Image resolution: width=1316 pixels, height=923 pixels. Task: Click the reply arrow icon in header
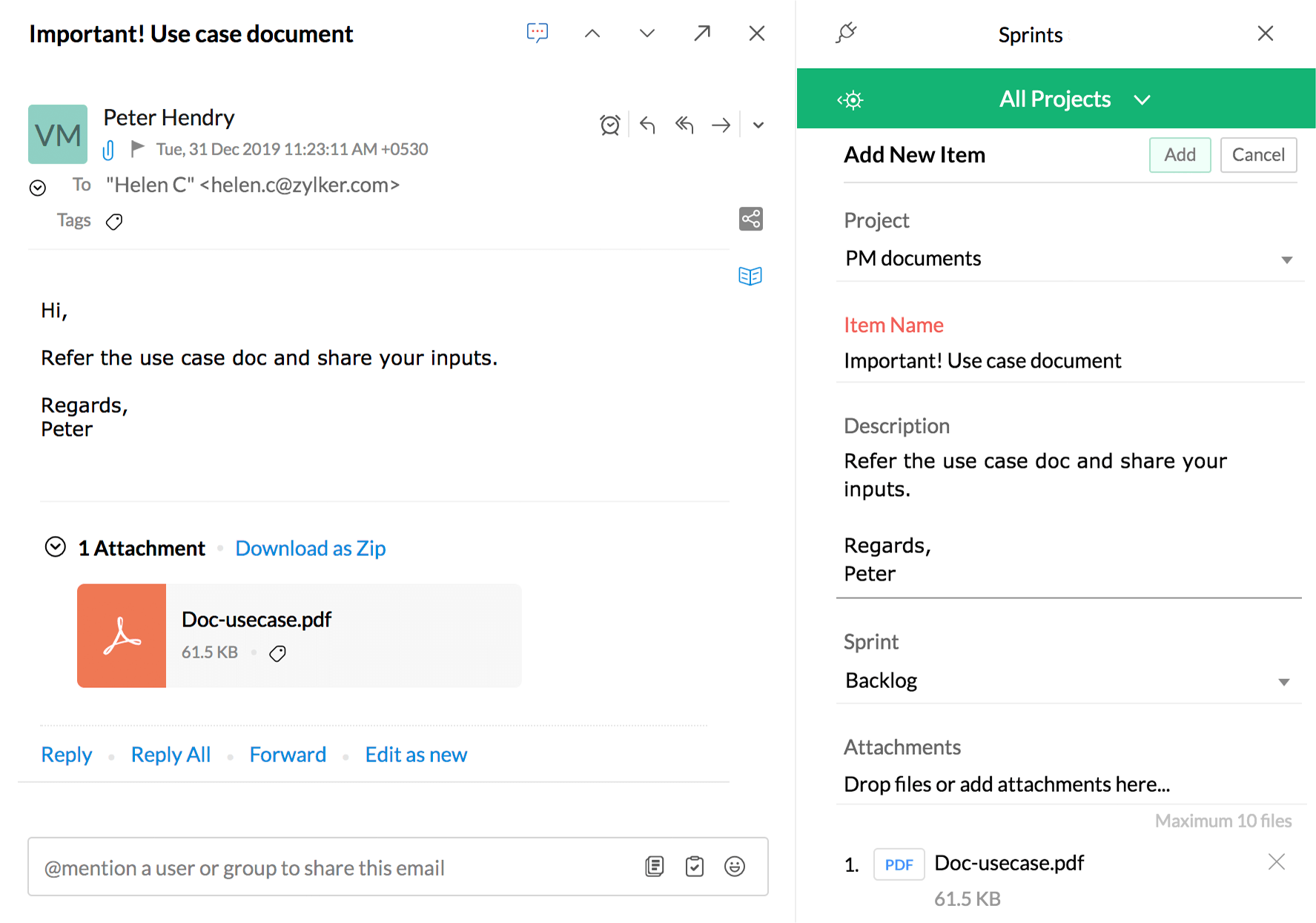pos(647,125)
